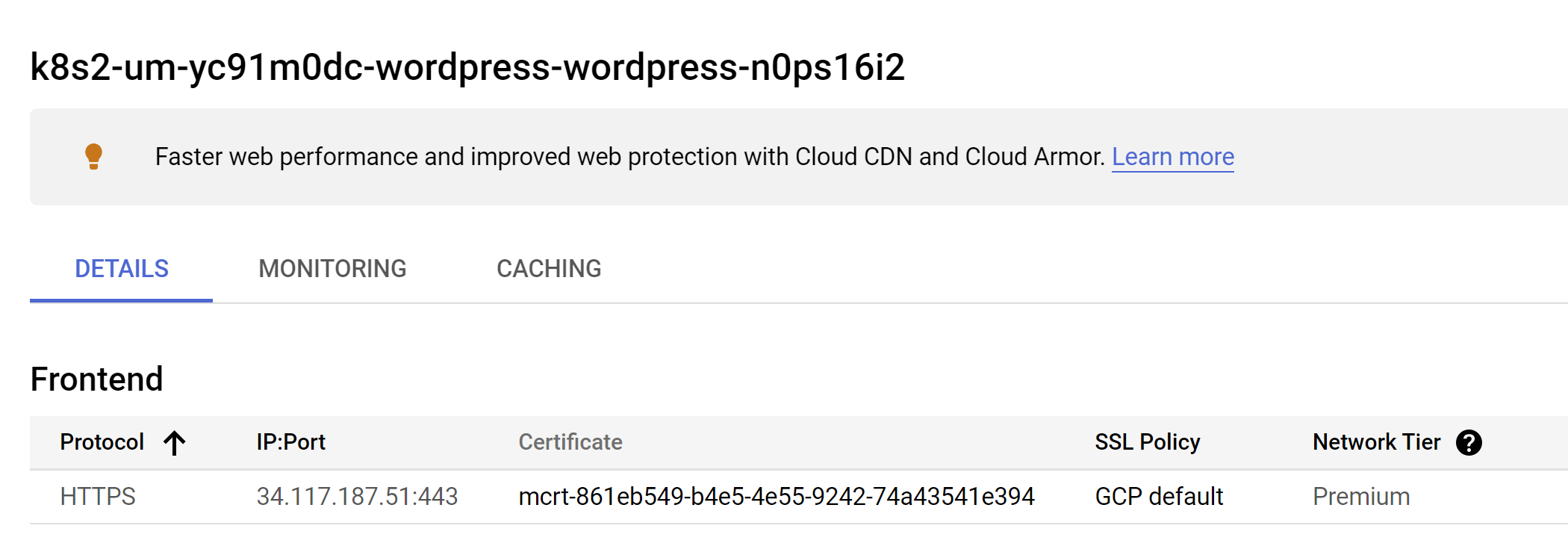Viewport: 1568px width, 558px height.
Task: Select the certificate mcrt-861eb549 entry
Action: pos(777,495)
